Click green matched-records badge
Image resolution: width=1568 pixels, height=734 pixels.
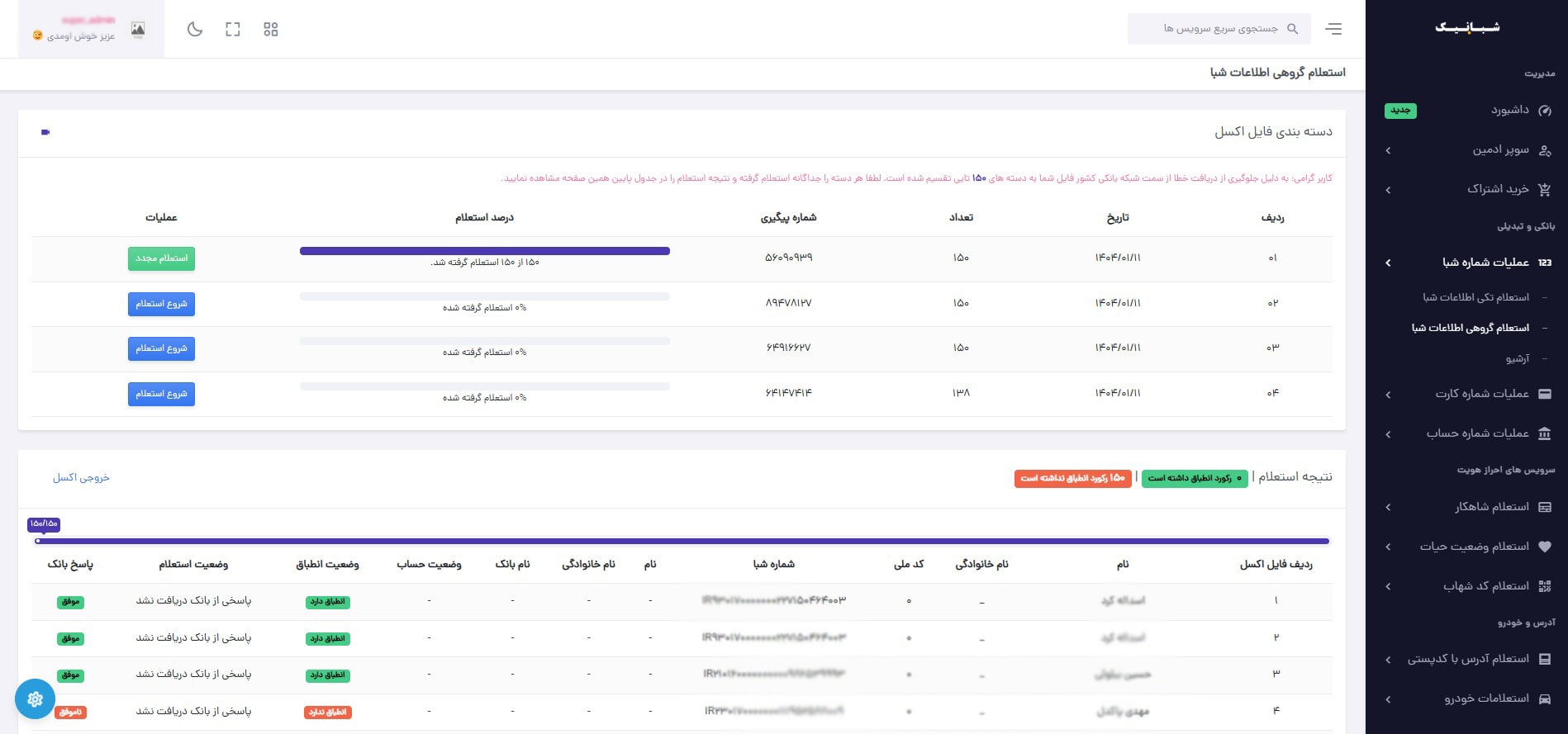tap(1195, 478)
